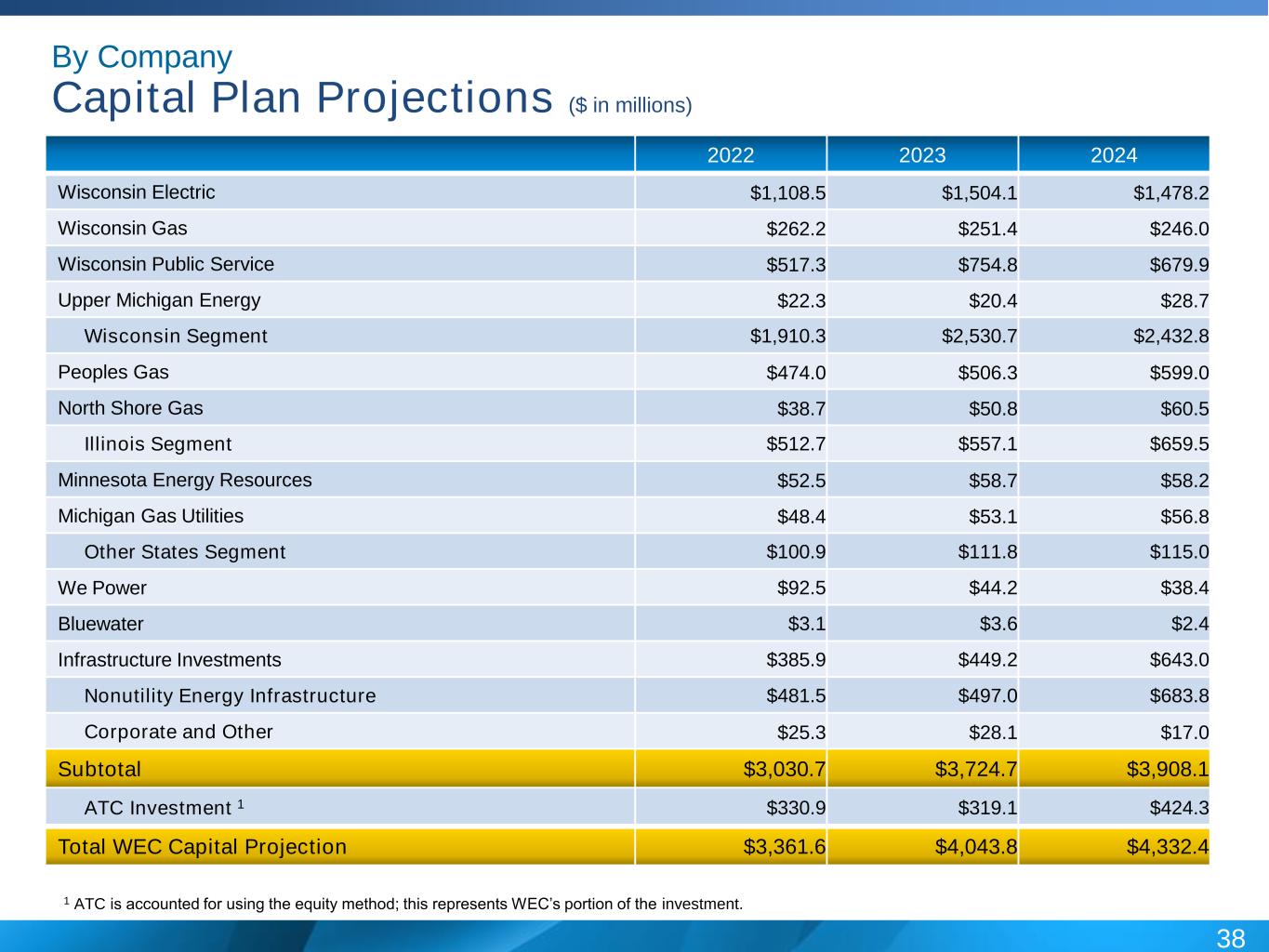Click the Wisconsin Public Service row label
This screenshot has width=1269, height=952.
(165, 264)
